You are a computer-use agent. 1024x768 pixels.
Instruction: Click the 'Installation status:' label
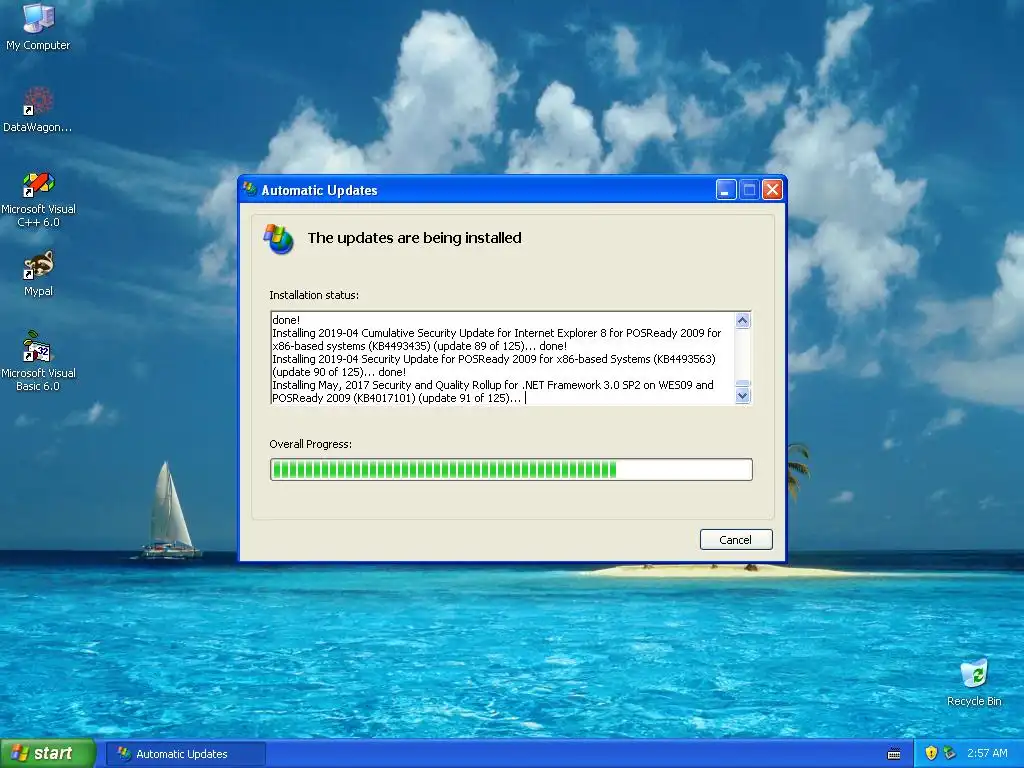314,295
